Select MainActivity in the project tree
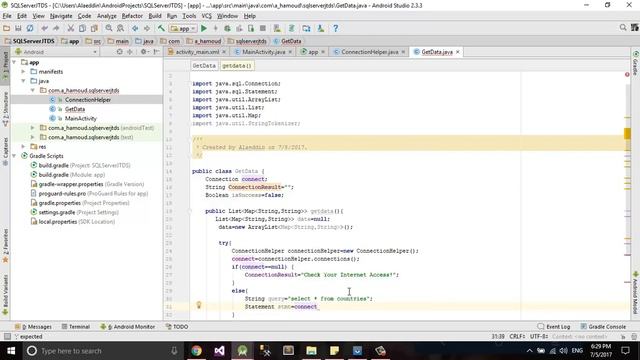 coord(80,119)
